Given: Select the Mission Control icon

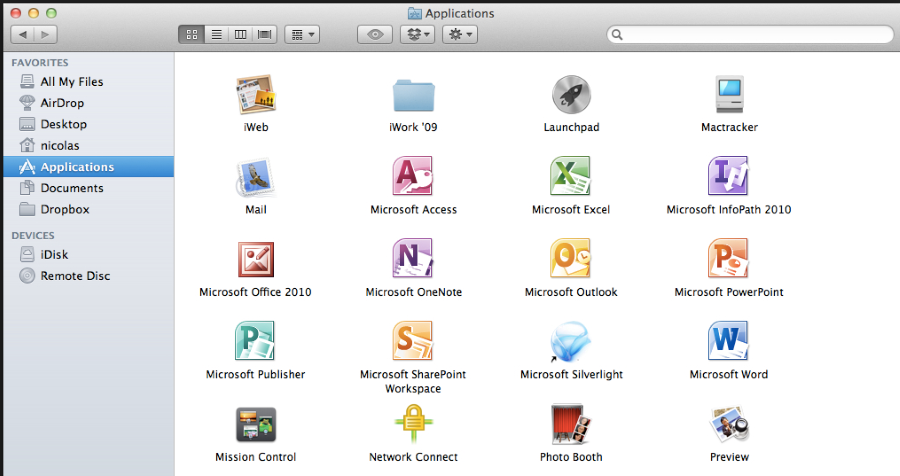Looking at the screenshot, I should [256, 424].
